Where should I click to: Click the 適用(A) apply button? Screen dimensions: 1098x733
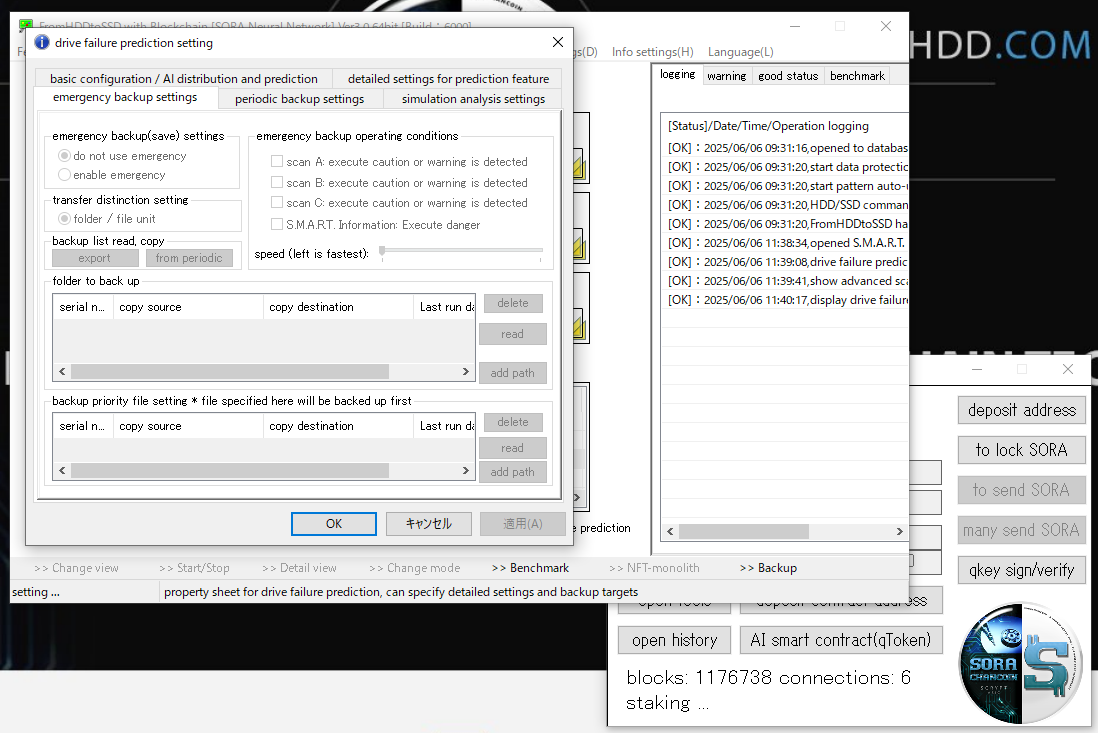tap(522, 524)
